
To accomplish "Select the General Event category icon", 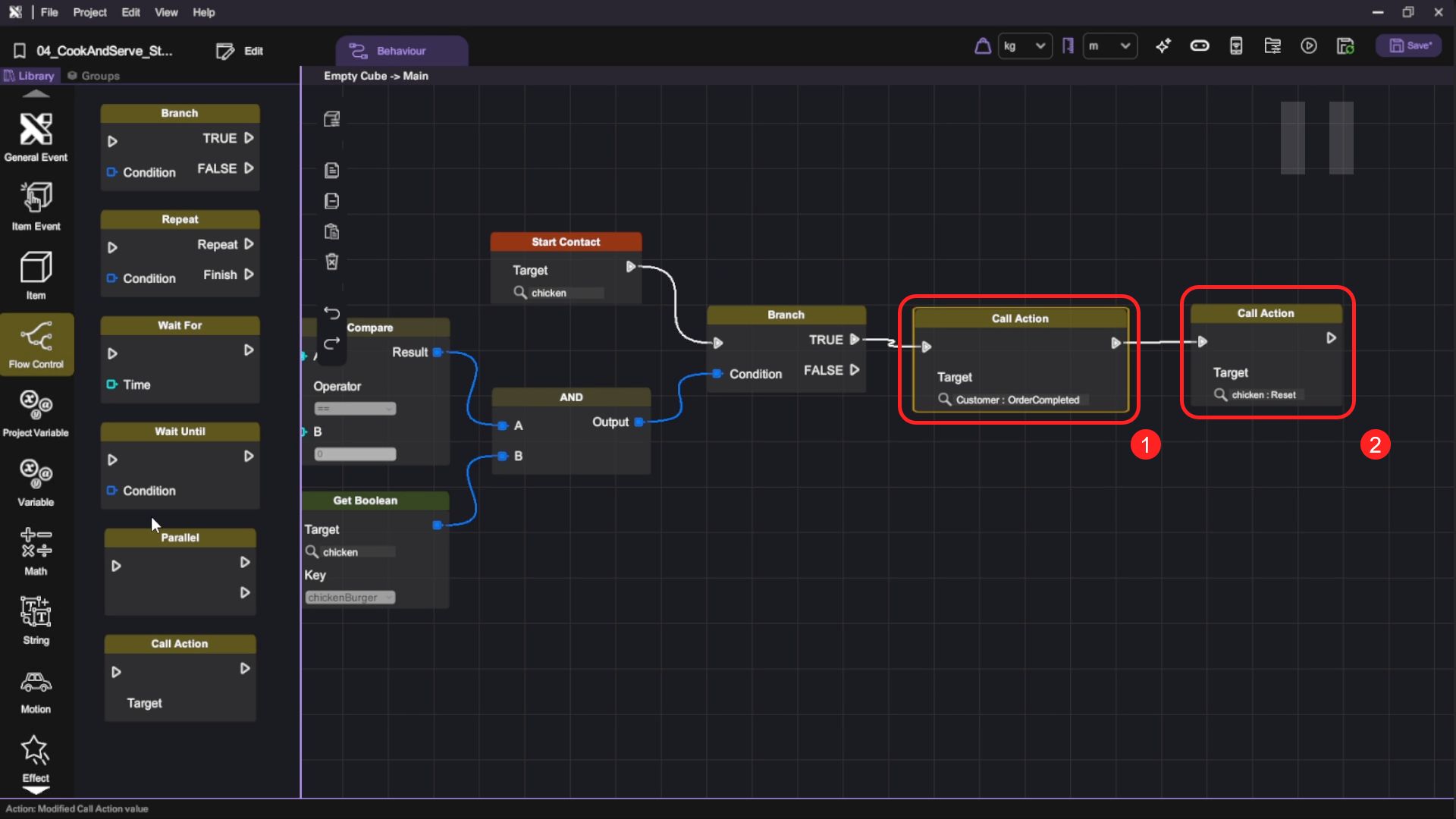I will coord(36,136).
